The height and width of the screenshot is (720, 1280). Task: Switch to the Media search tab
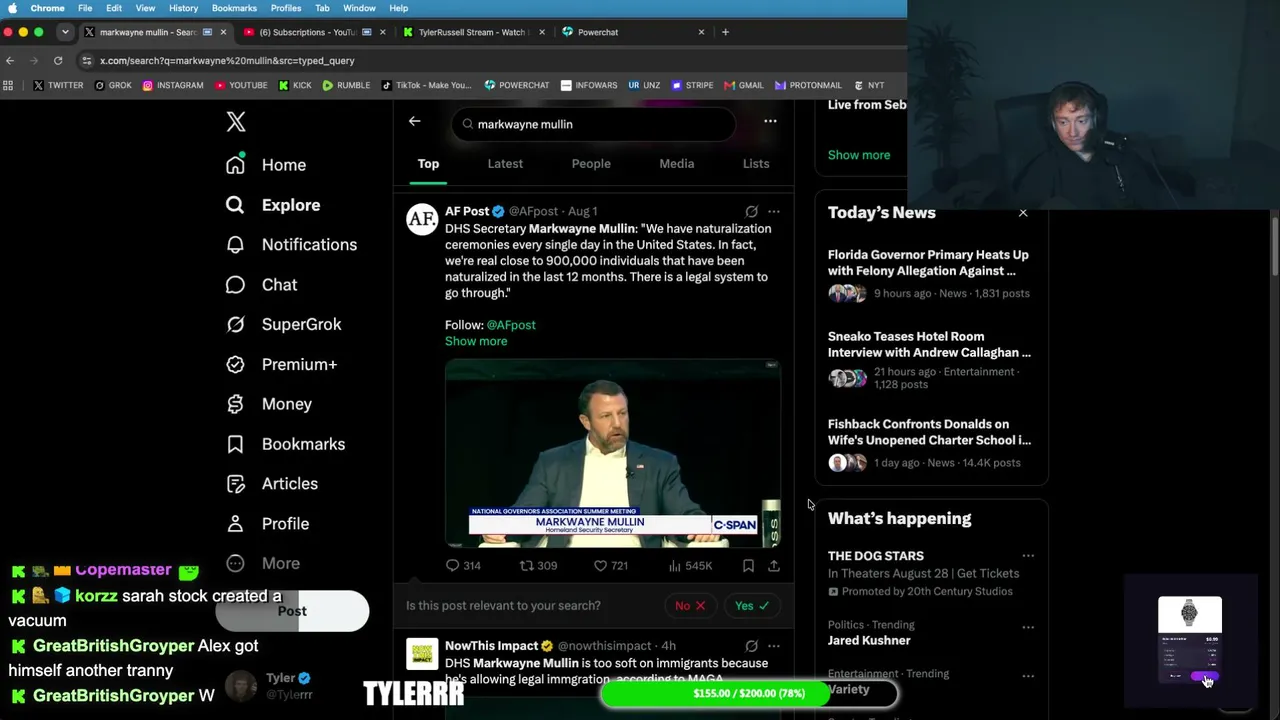[677, 164]
